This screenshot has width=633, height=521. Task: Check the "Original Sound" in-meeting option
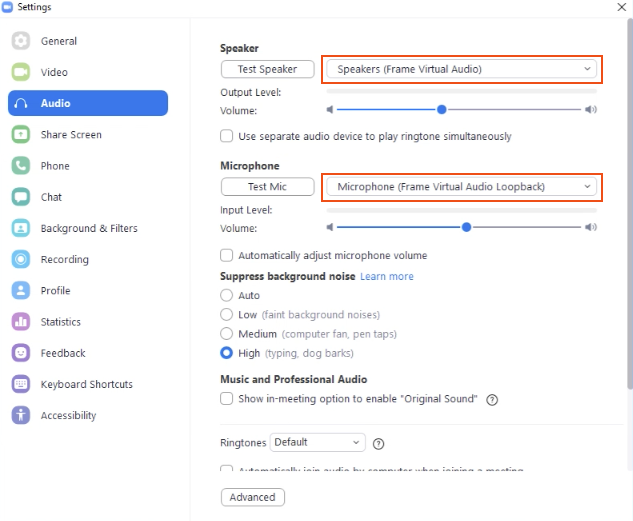pyautogui.click(x=227, y=399)
